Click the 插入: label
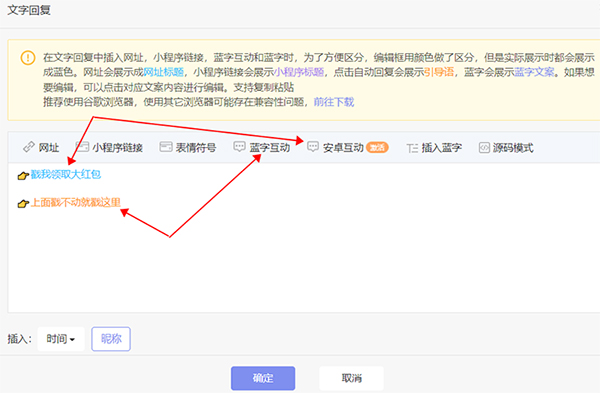600x393 pixels. 19,339
